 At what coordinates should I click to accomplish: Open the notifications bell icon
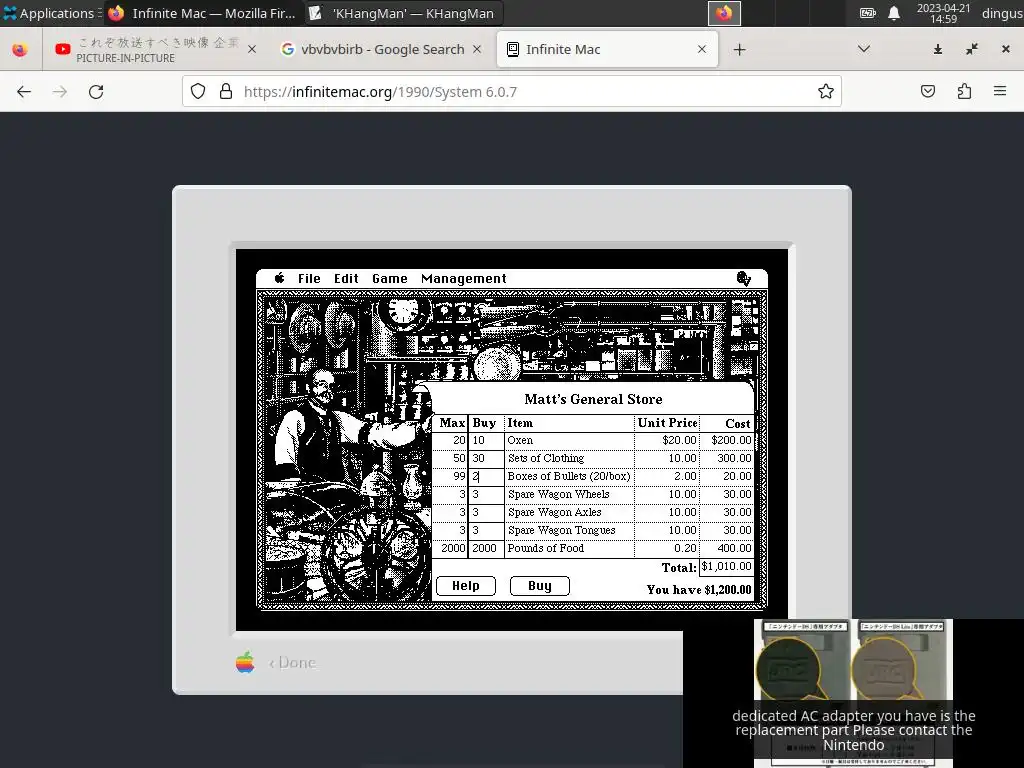pos(894,13)
